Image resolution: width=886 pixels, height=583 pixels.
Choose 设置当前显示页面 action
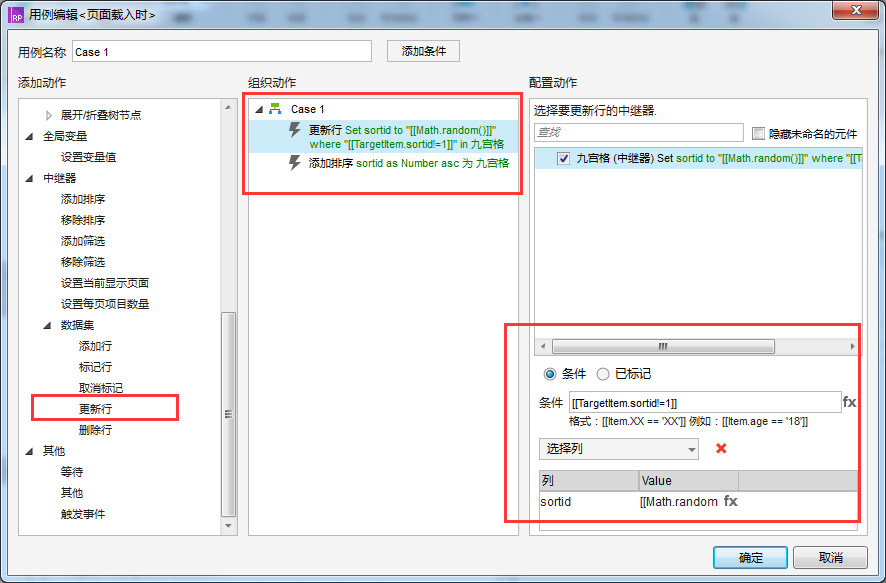(x=105, y=283)
